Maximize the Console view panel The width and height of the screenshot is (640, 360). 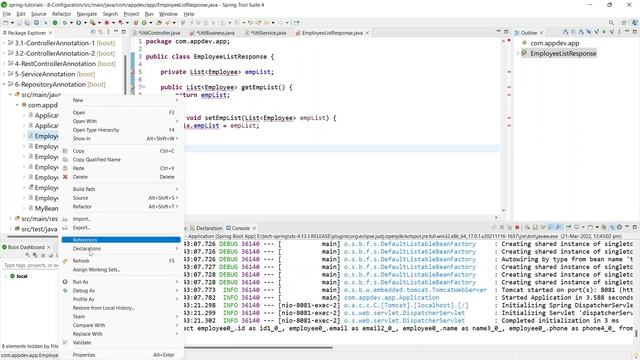[634, 227]
